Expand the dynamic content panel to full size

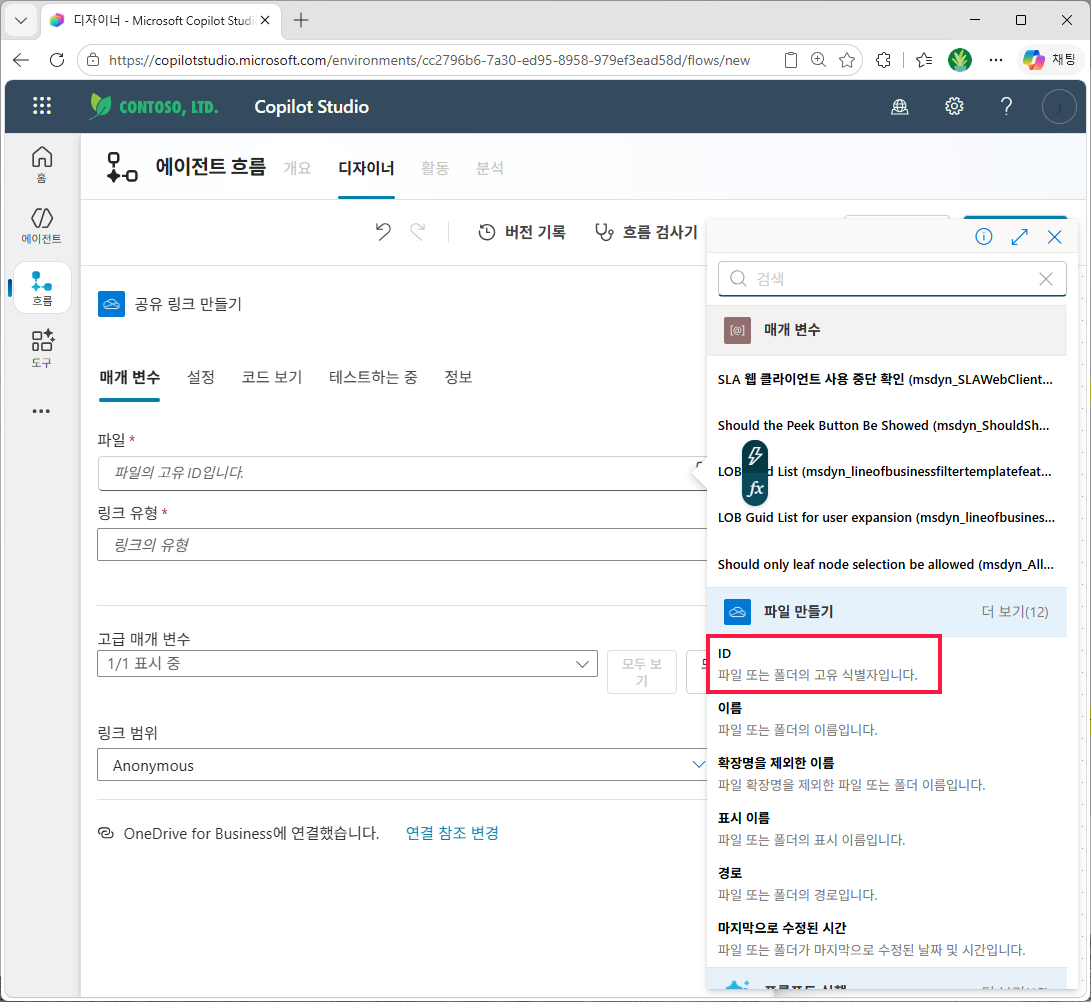[x=1019, y=237]
